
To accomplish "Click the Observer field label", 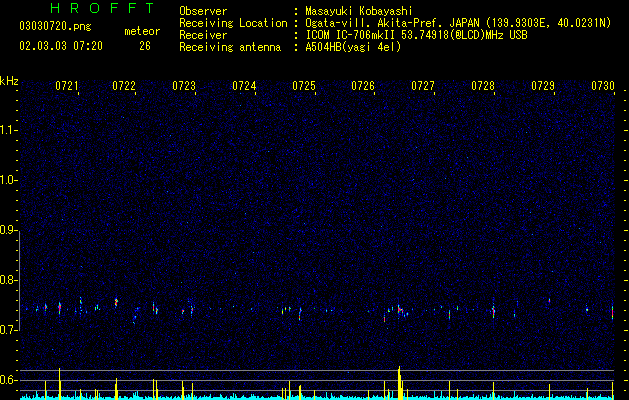I will coord(203,11).
